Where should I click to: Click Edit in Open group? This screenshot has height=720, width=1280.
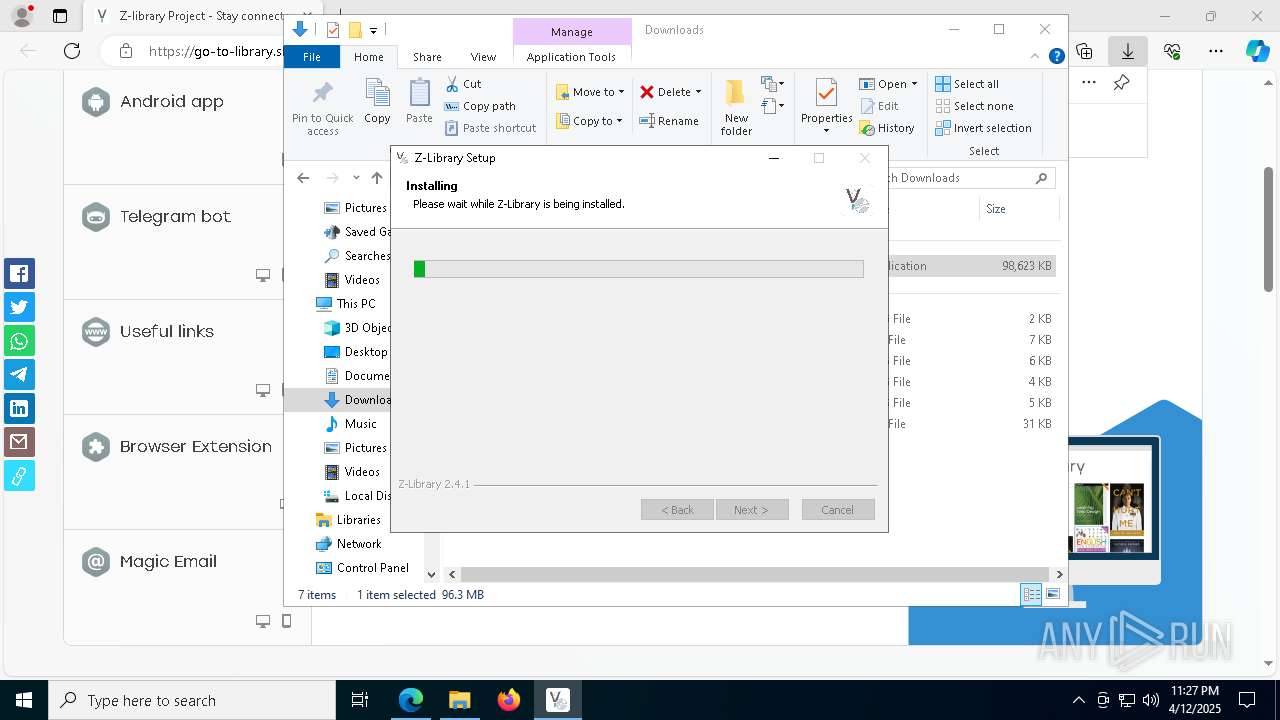click(x=879, y=106)
